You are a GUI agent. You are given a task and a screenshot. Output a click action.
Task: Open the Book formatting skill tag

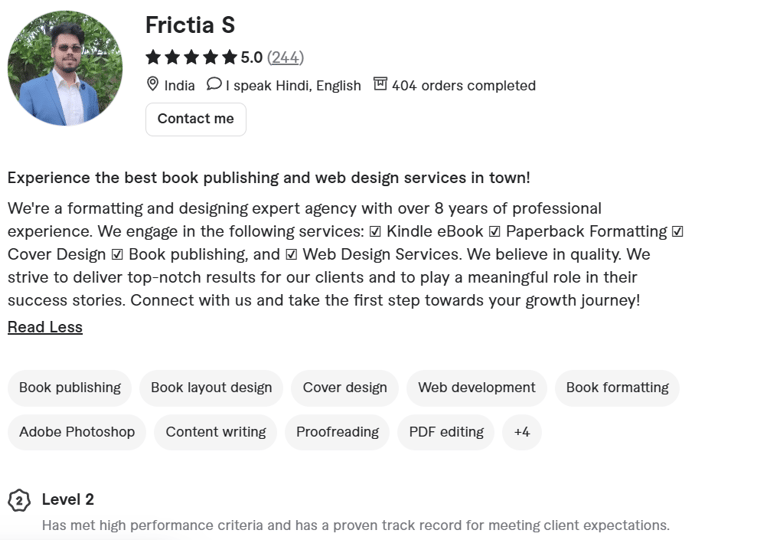(617, 388)
